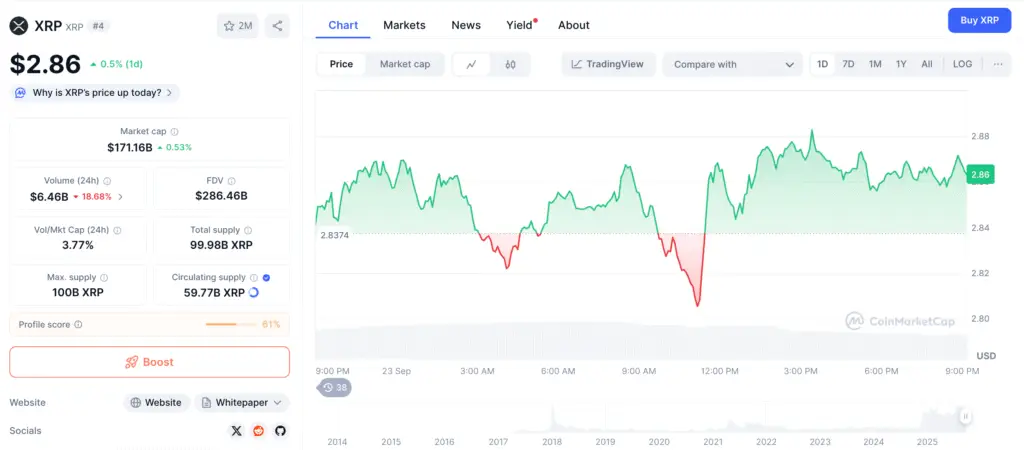Open the GitHub social link
Screen dimensions: 1024x450
click(x=280, y=431)
